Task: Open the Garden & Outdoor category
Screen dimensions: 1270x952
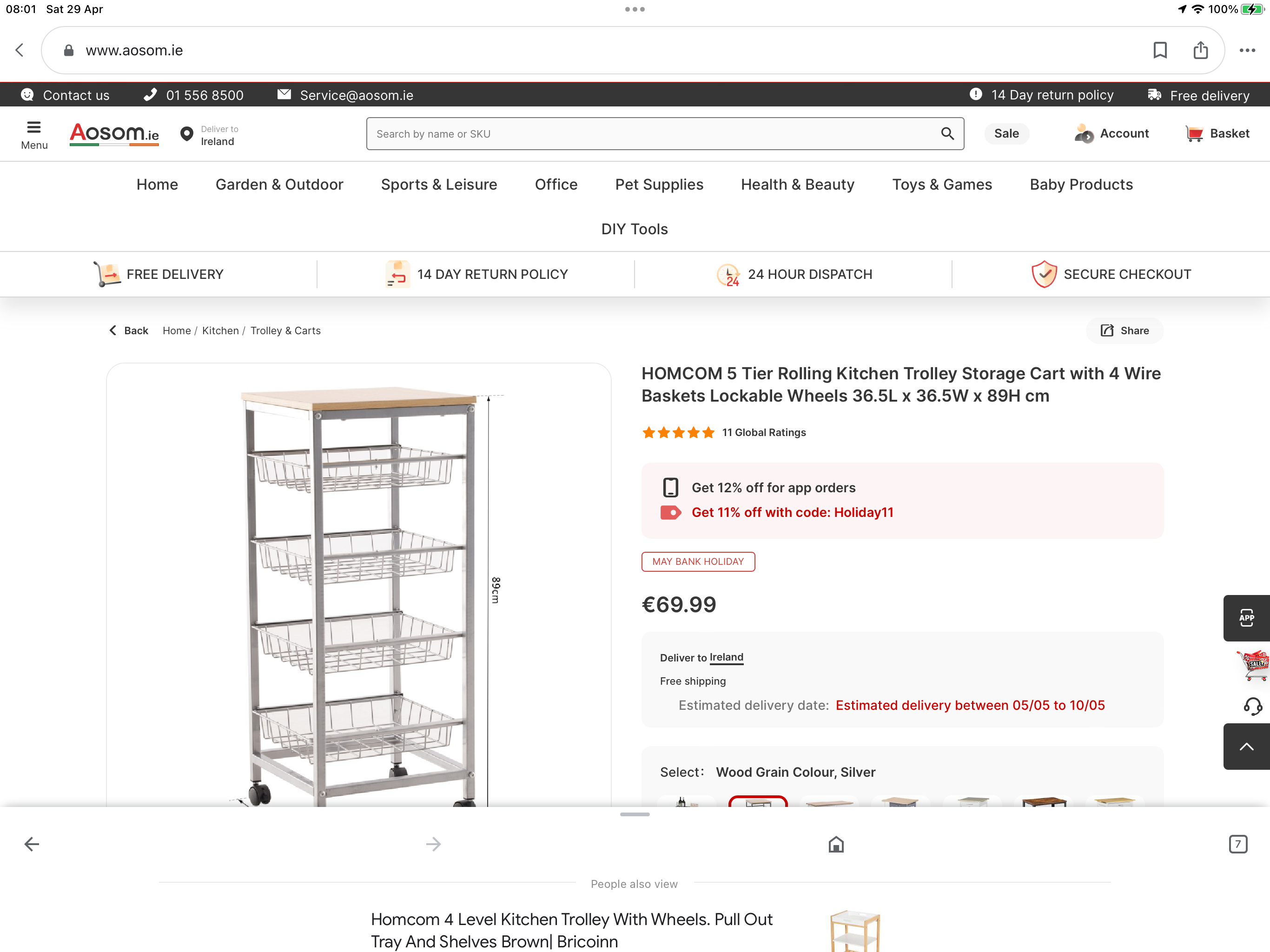Action: (279, 185)
